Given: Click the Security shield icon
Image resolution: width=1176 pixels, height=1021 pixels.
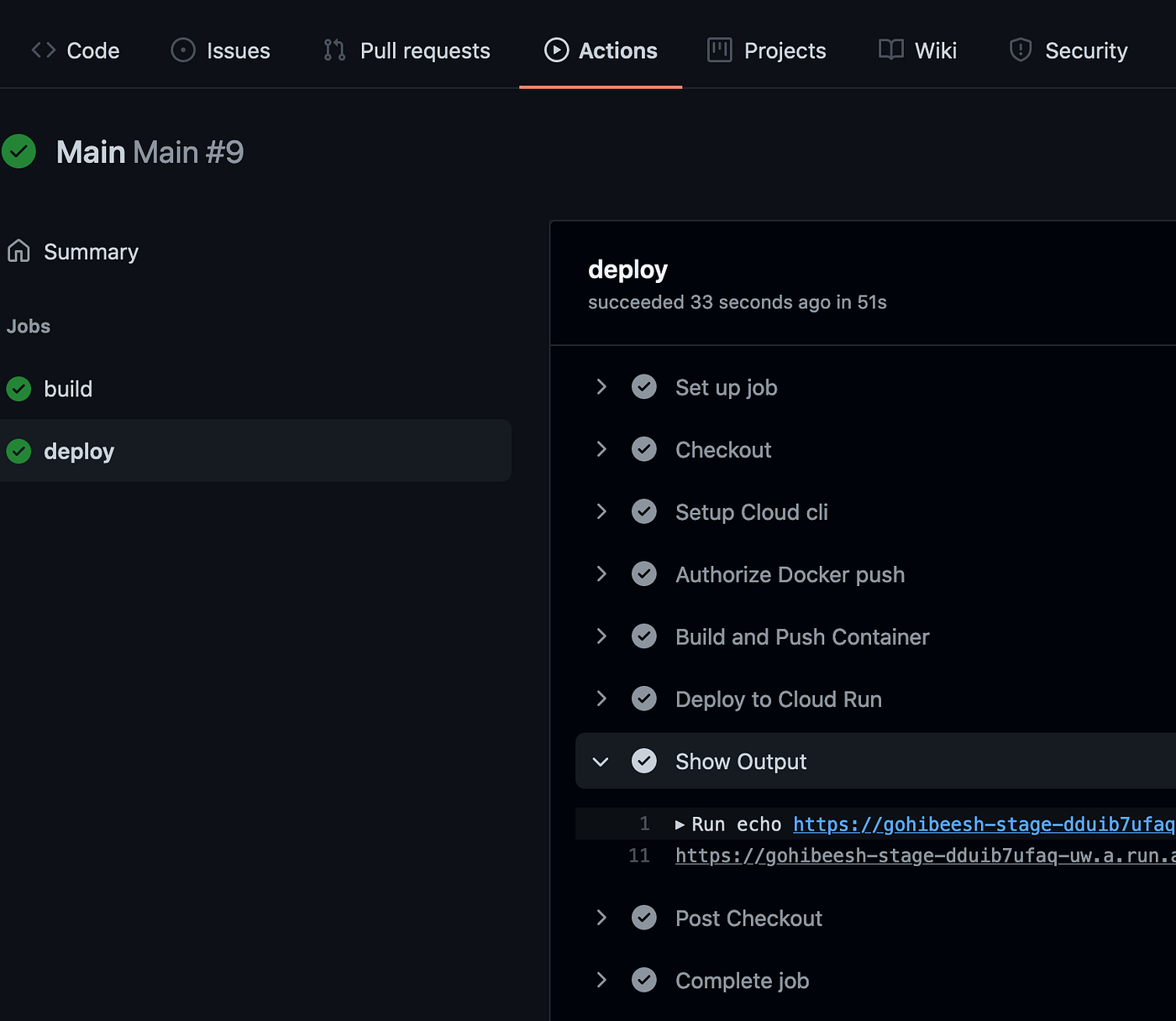Looking at the screenshot, I should coord(1020,50).
